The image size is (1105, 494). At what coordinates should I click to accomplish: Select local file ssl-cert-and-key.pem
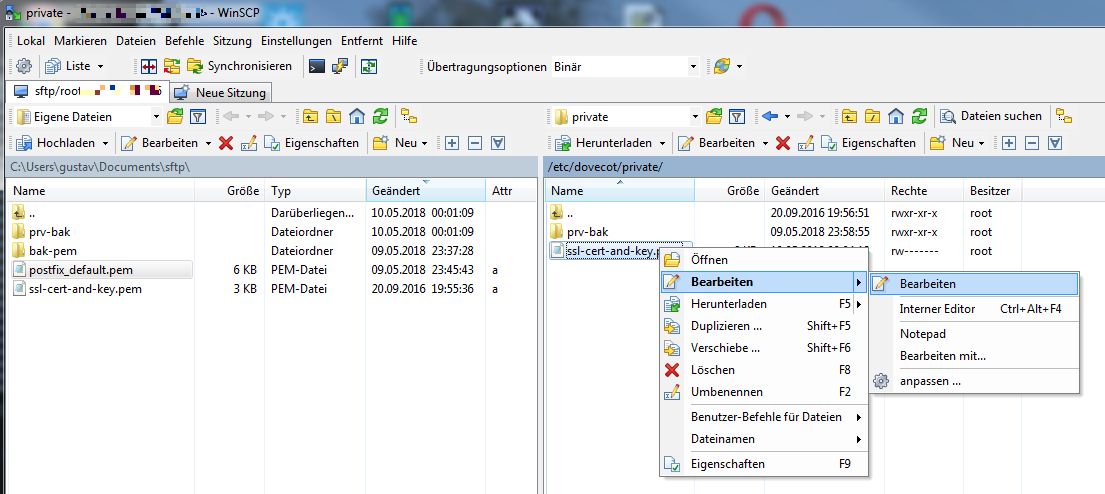[x=85, y=289]
